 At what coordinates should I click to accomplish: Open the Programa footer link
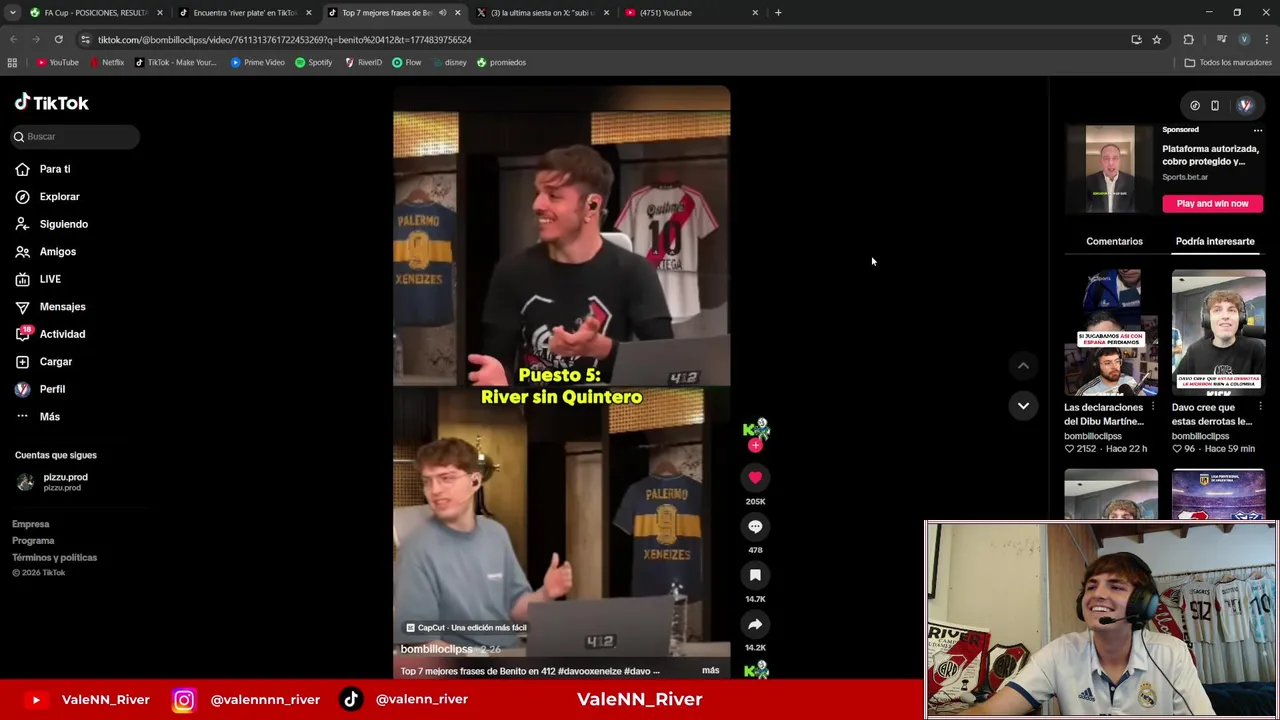point(33,541)
